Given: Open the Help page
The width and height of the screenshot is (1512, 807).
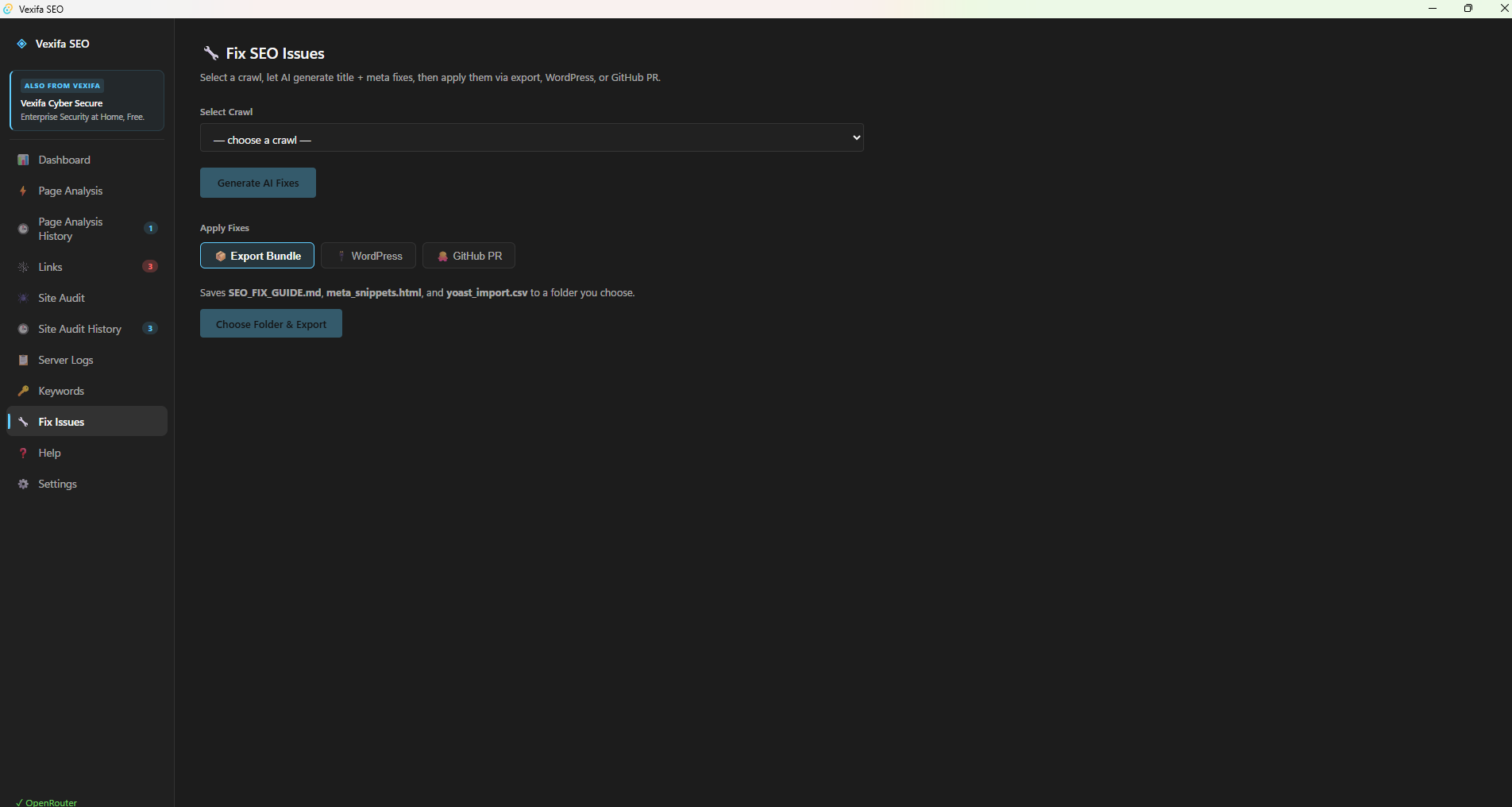Looking at the screenshot, I should [87, 453].
